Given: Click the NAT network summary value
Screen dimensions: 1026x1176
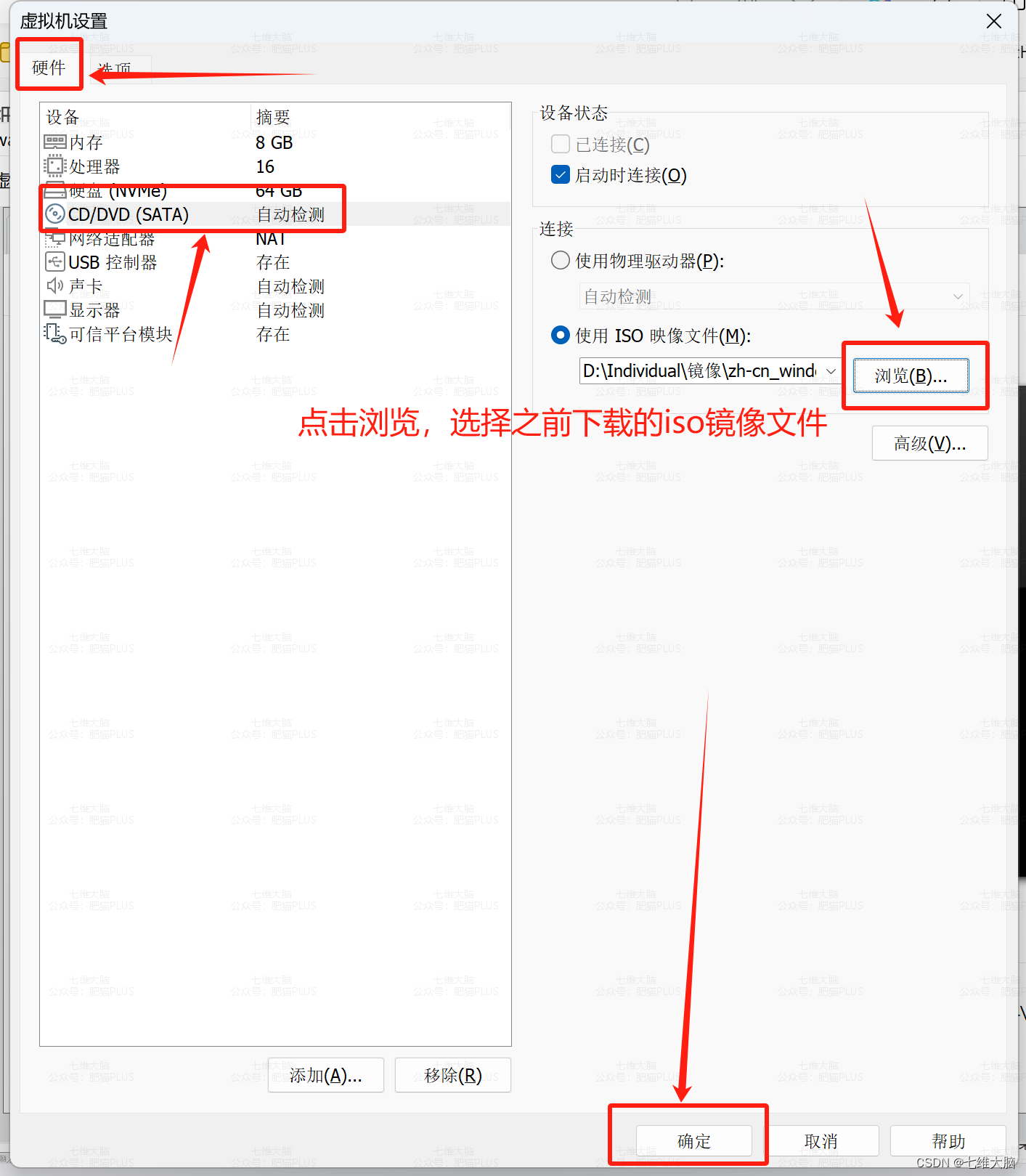Looking at the screenshot, I should pyautogui.click(x=270, y=240).
